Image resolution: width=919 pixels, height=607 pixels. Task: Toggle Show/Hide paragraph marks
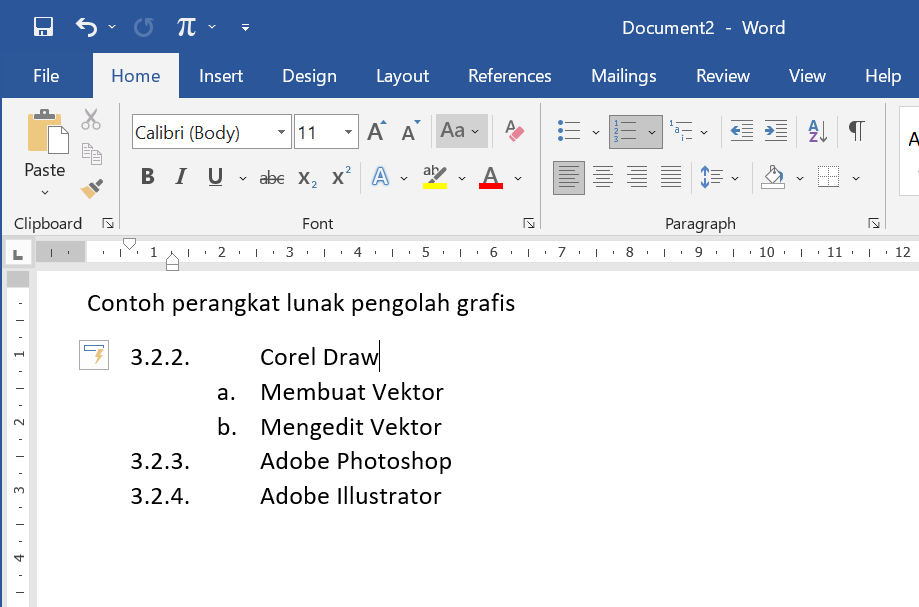(856, 131)
